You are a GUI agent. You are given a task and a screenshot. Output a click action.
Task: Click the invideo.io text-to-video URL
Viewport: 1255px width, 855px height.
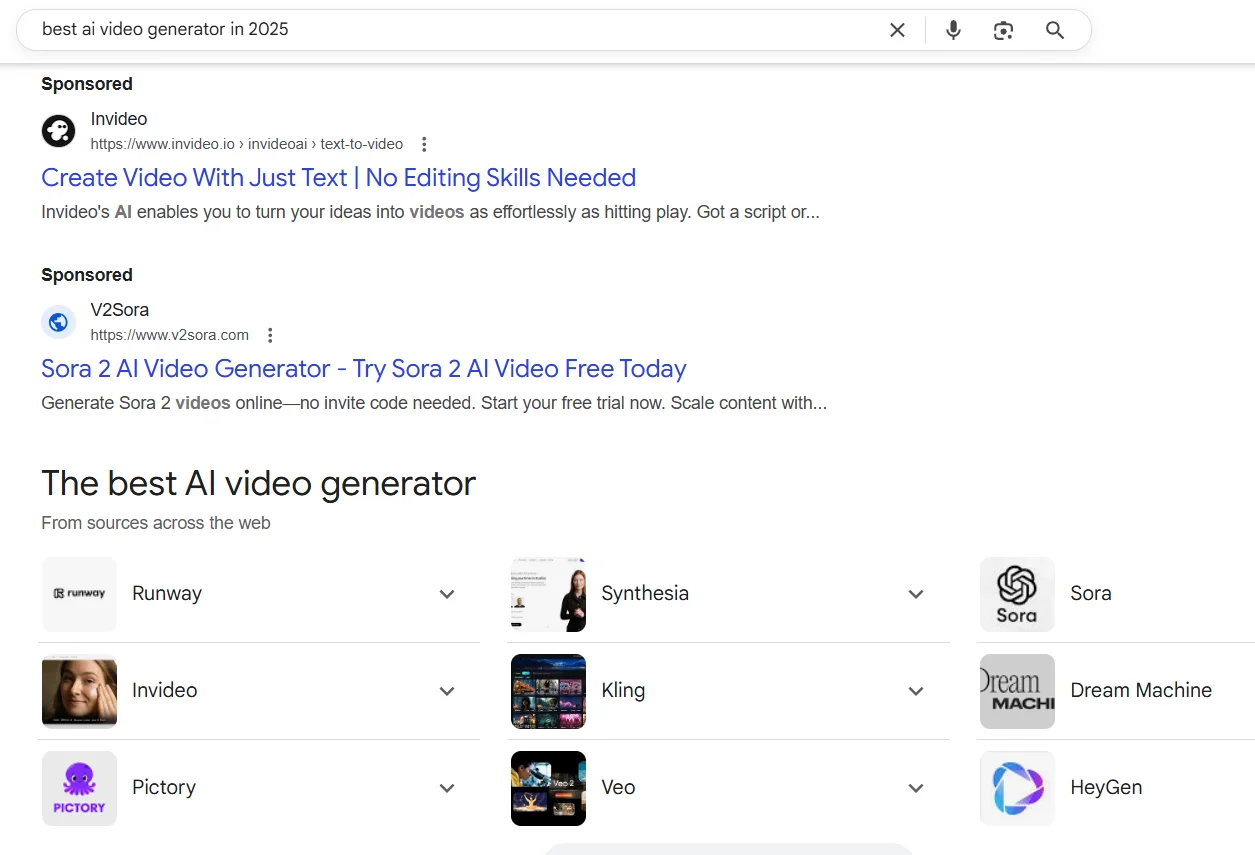246,144
